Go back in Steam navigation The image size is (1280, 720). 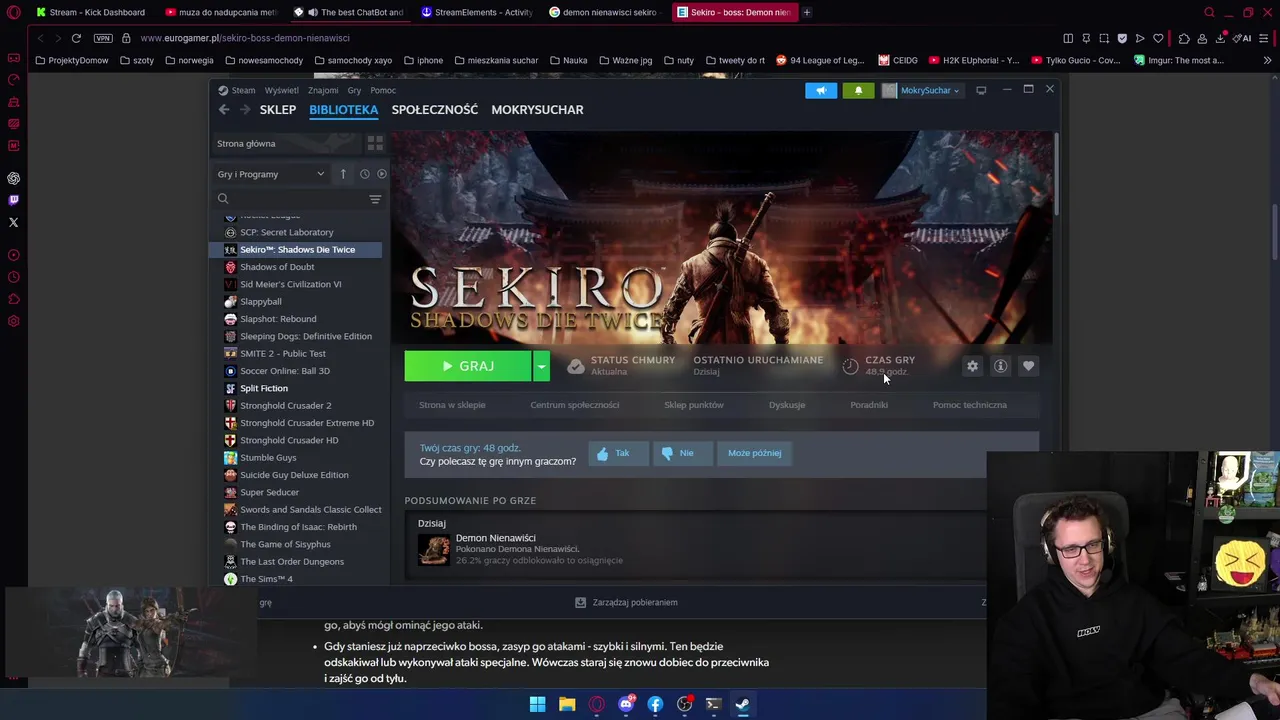(224, 110)
